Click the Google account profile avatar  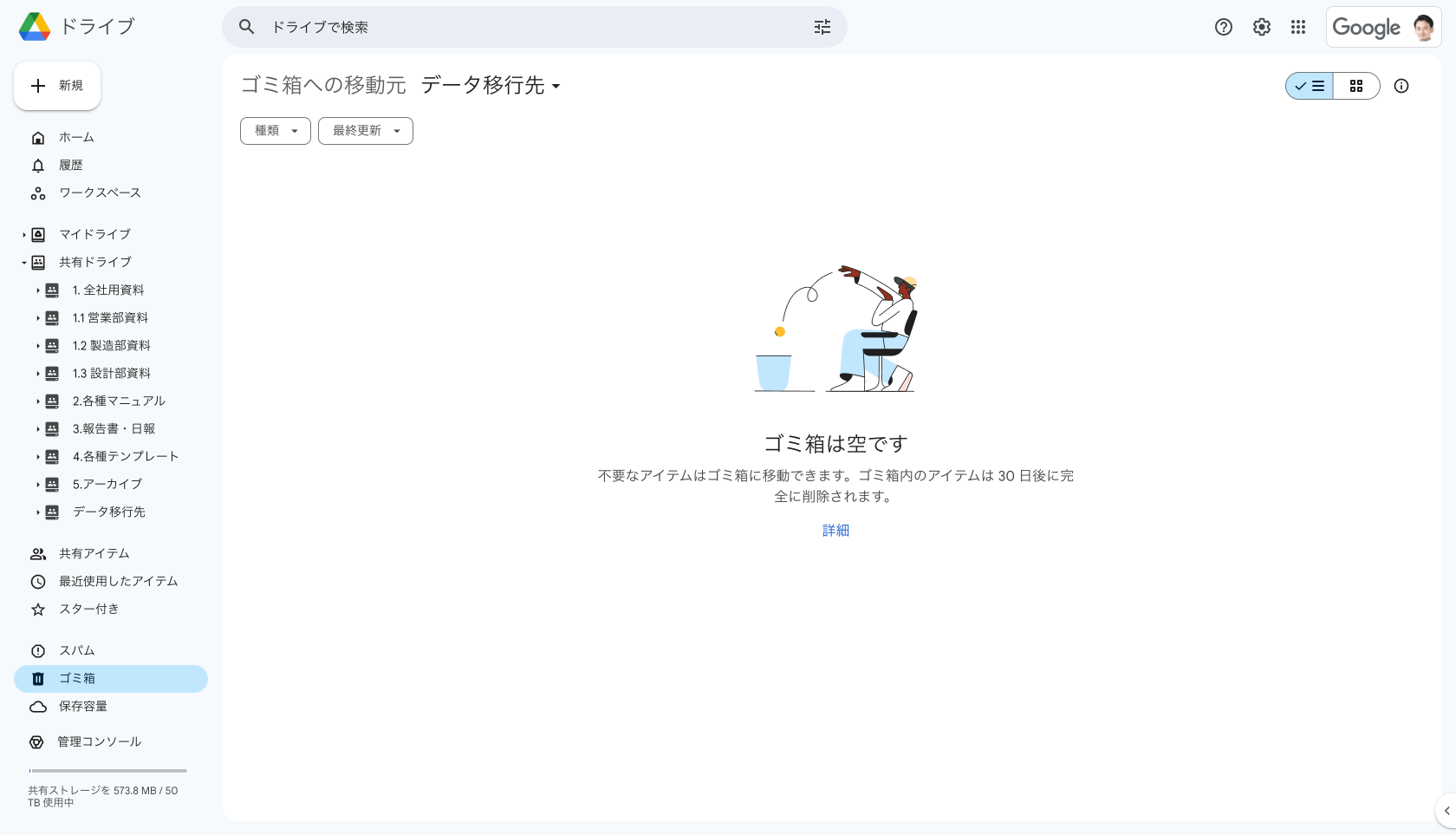[x=1423, y=28]
